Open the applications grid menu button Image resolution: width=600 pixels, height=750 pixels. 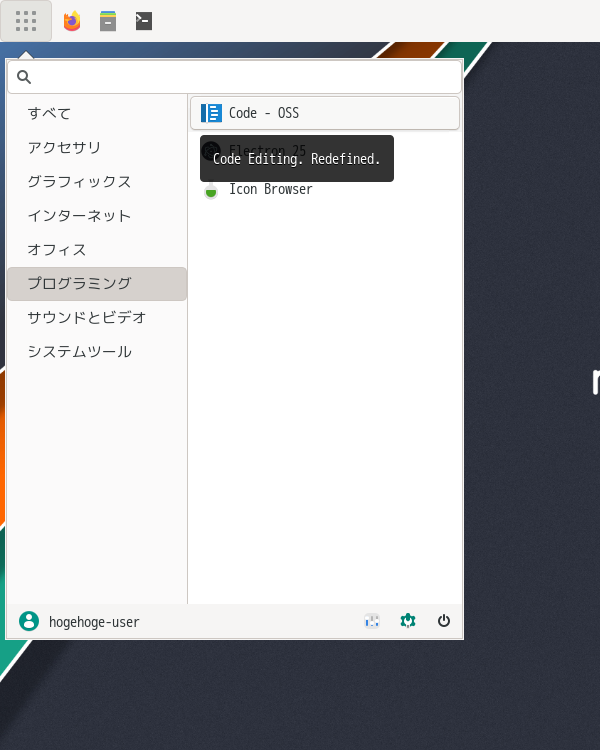(26, 21)
